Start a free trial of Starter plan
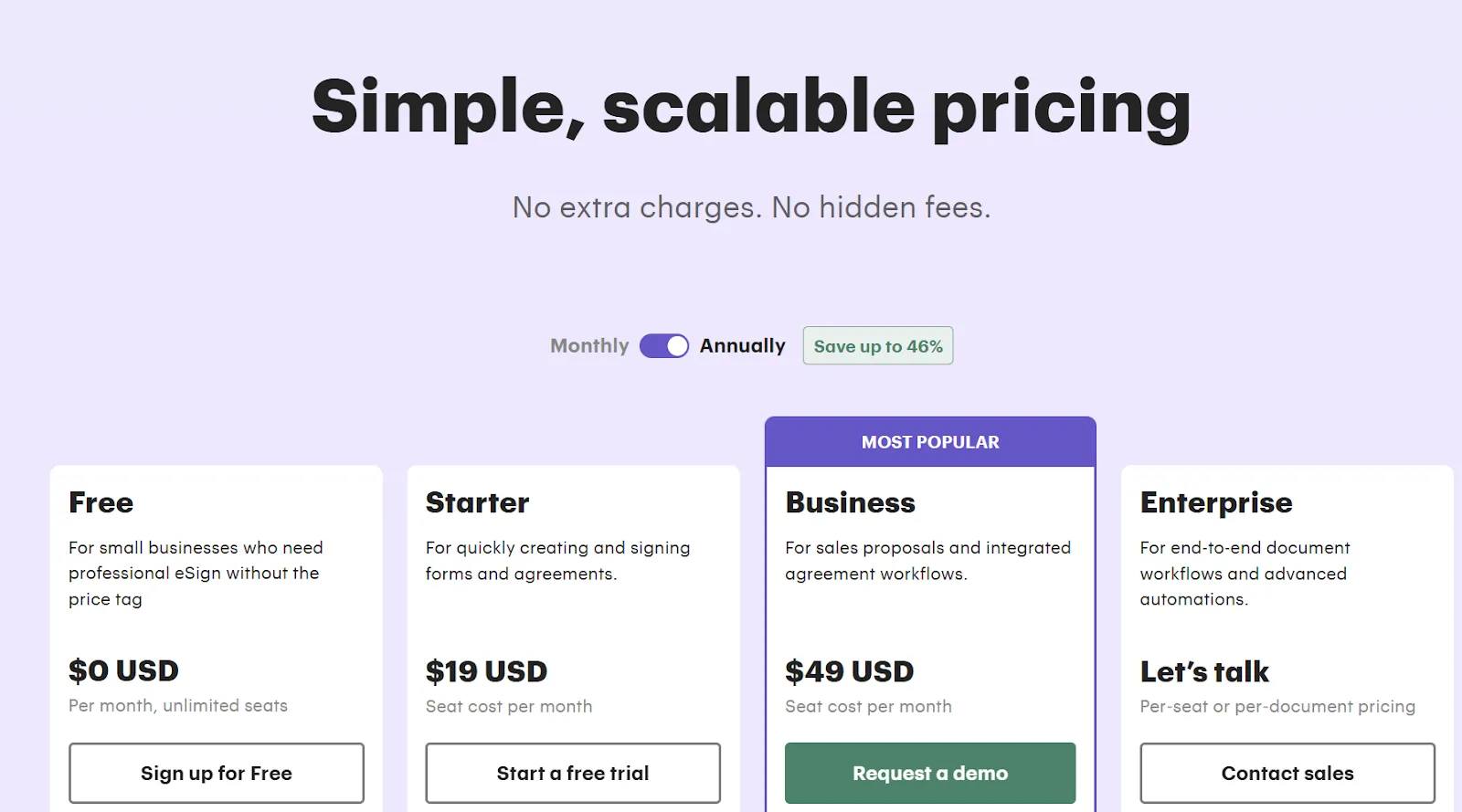 [x=573, y=773]
